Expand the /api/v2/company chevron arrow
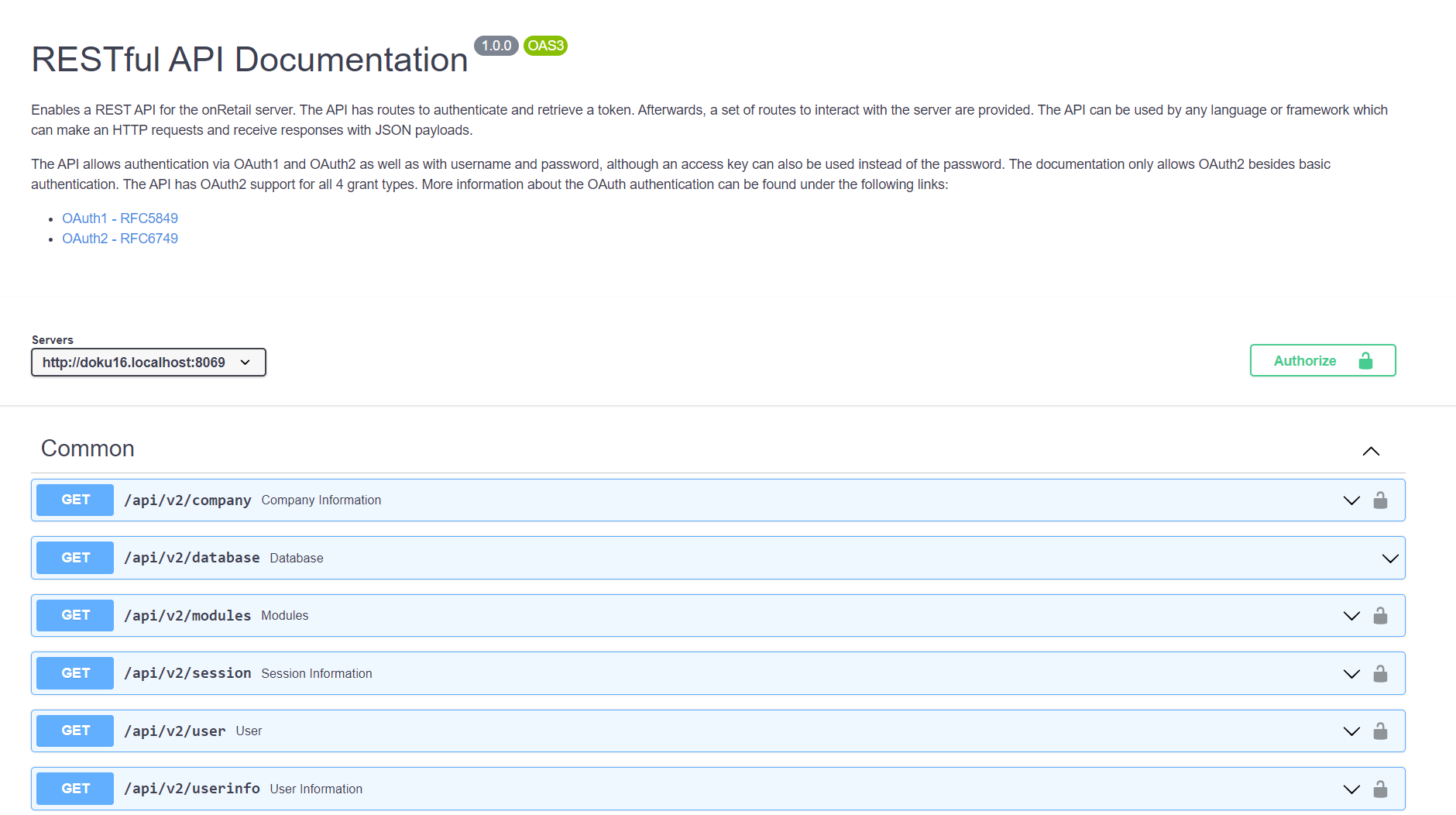The width and height of the screenshot is (1456, 815). click(x=1351, y=500)
